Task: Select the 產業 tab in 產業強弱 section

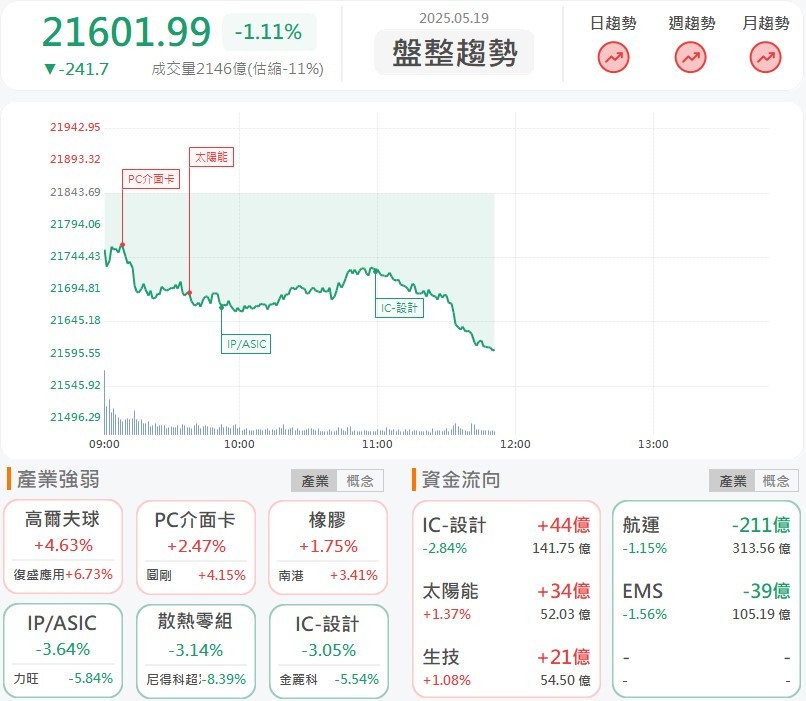Action: (315, 481)
